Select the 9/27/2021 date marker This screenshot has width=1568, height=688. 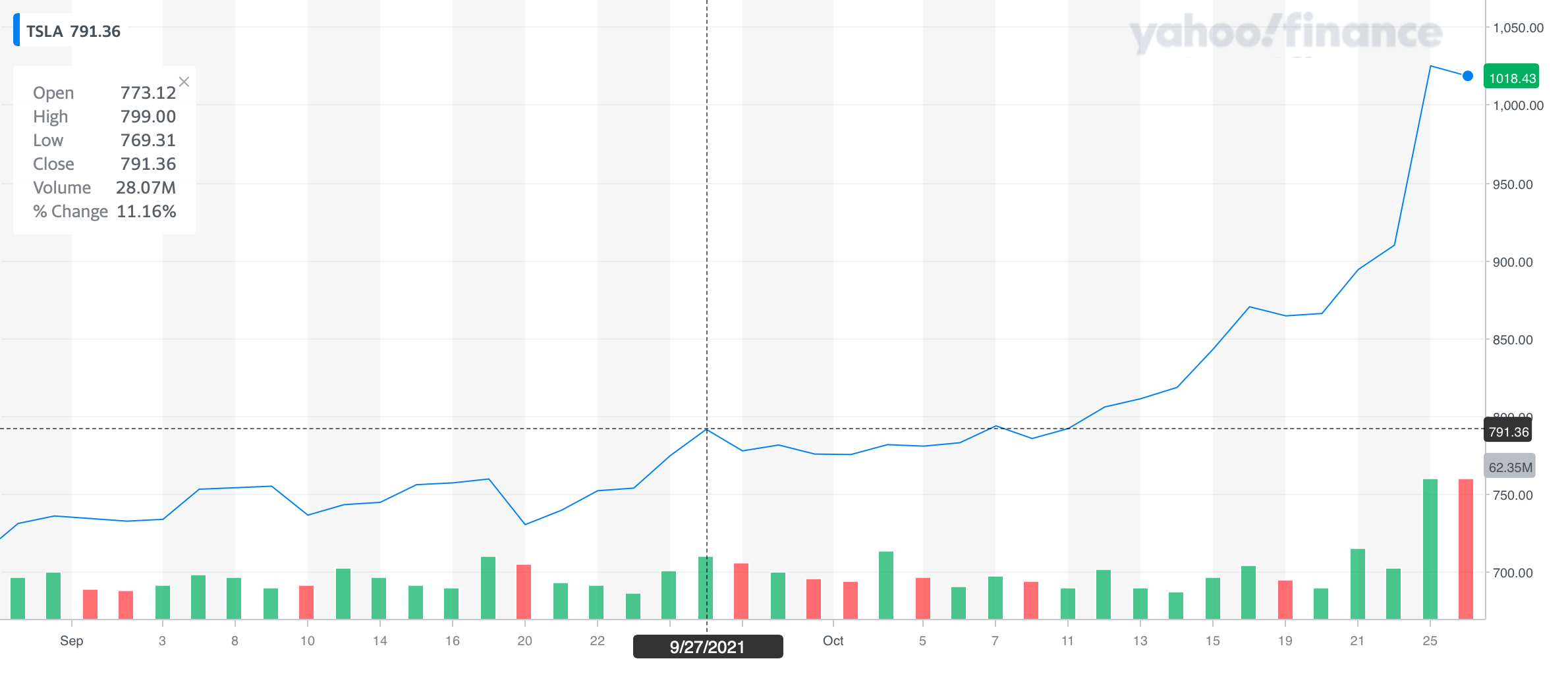point(708,647)
